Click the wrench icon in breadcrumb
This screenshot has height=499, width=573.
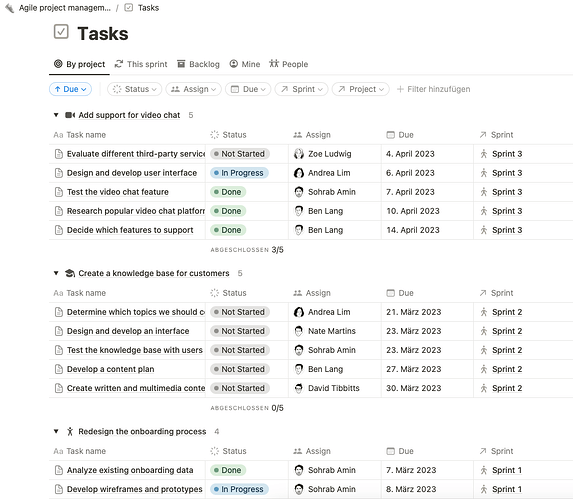click(x=10, y=8)
